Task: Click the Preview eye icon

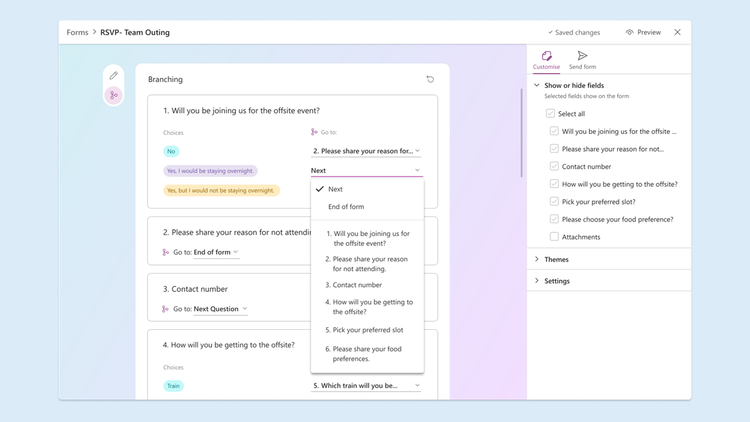Action: click(629, 32)
